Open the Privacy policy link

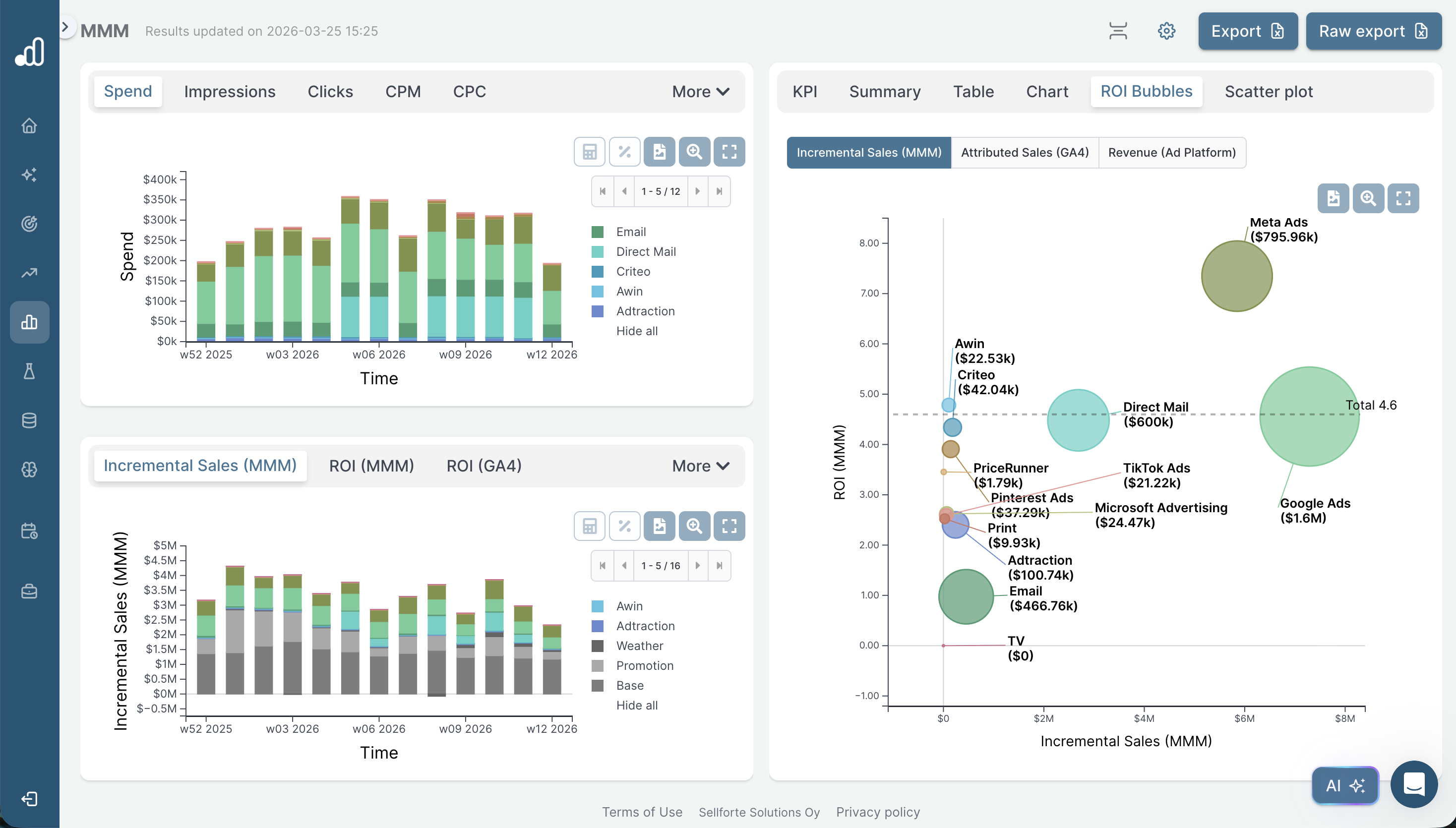[878, 812]
